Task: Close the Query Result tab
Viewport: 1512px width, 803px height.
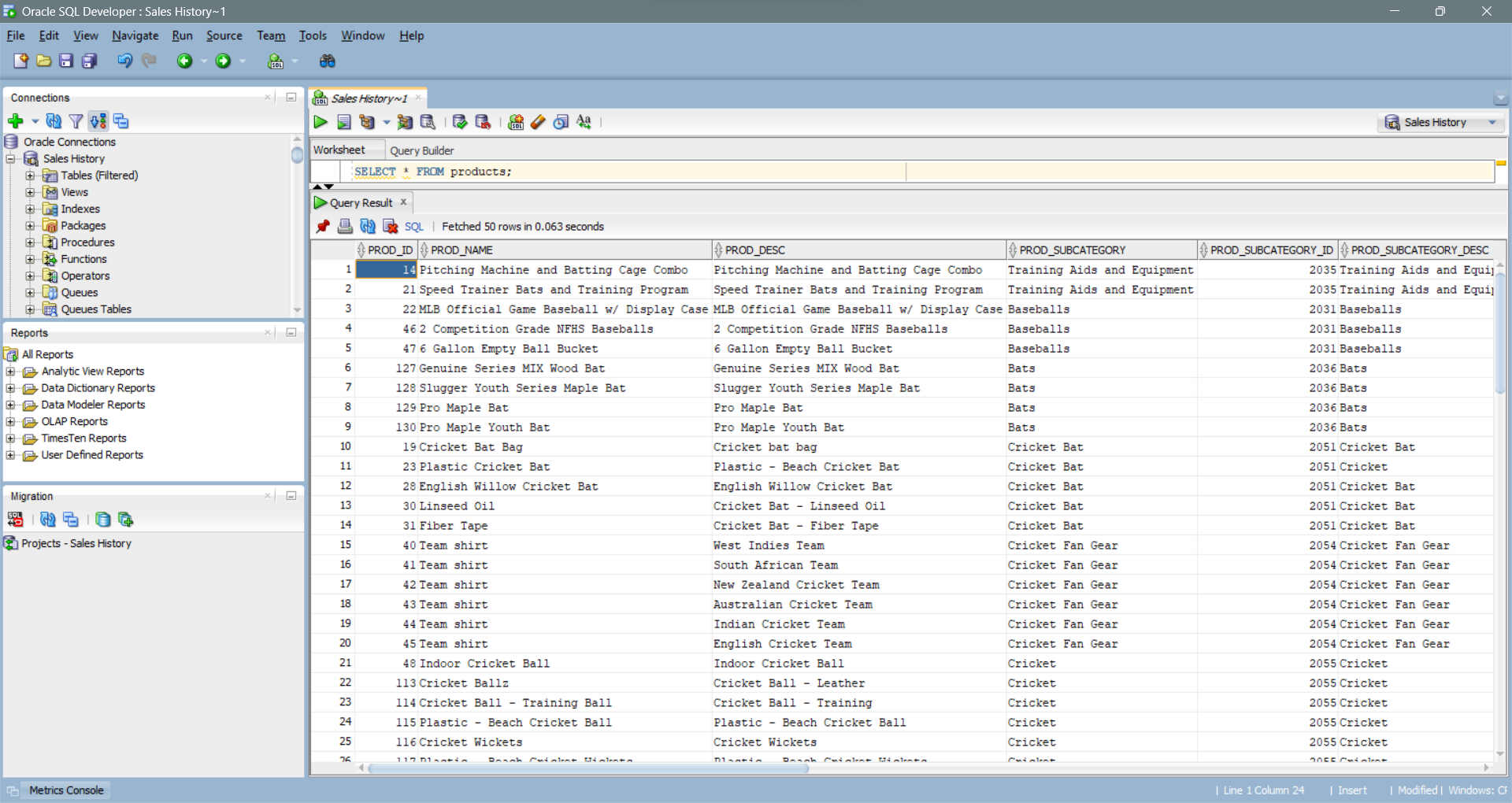Action: pos(403,202)
